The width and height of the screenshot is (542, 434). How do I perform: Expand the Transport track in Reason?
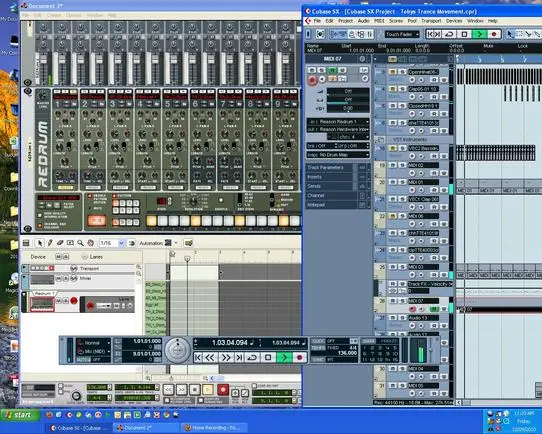[x=25, y=268]
